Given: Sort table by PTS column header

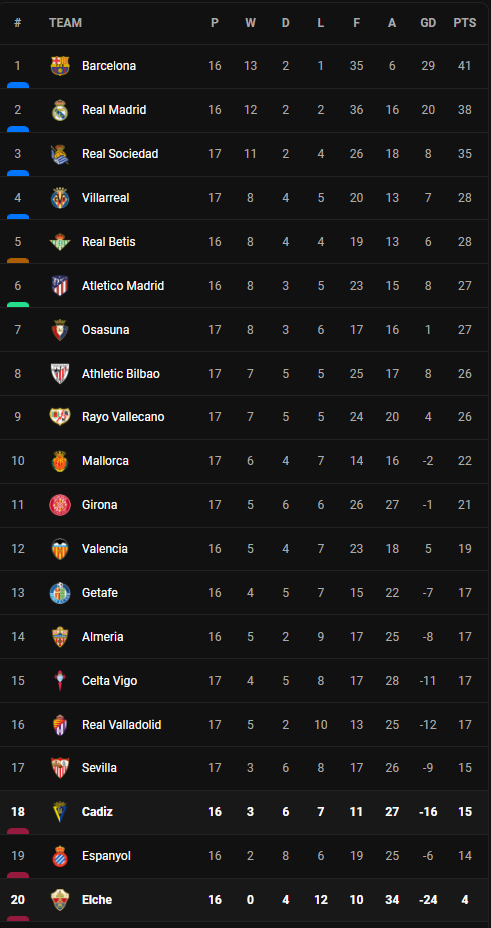Looking at the screenshot, I should point(464,23).
